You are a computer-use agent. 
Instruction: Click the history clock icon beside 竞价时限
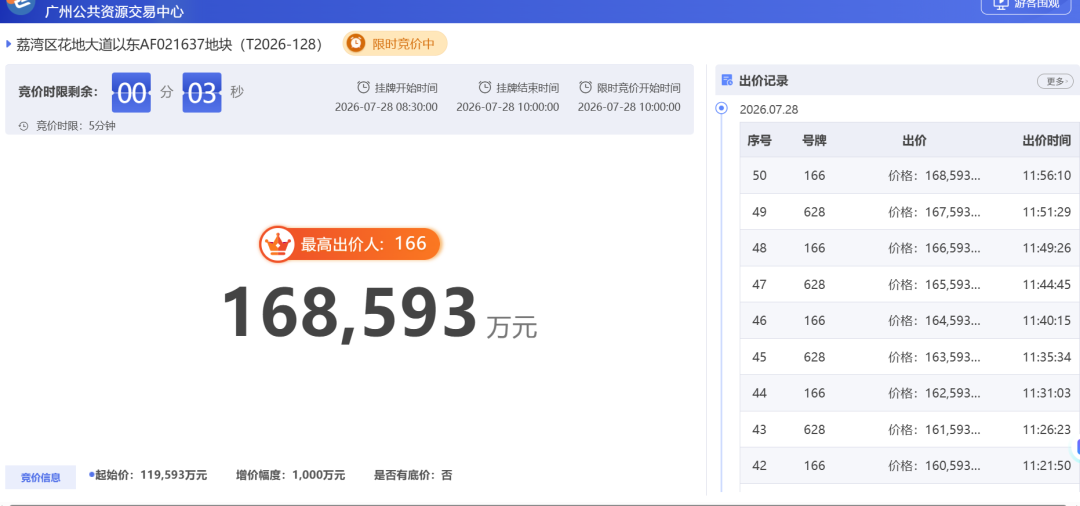coord(23,126)
